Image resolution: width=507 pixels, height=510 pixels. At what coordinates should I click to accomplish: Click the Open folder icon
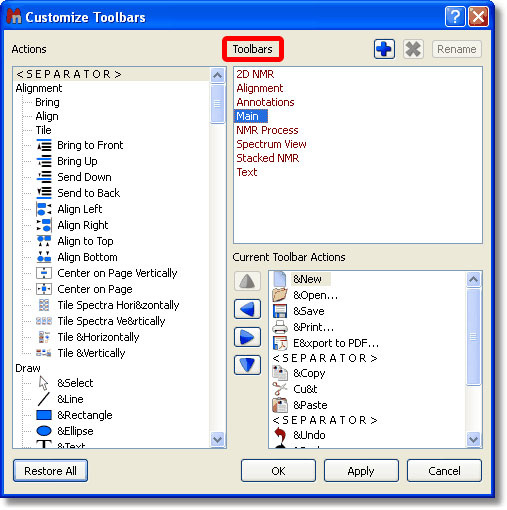(280, 295)
